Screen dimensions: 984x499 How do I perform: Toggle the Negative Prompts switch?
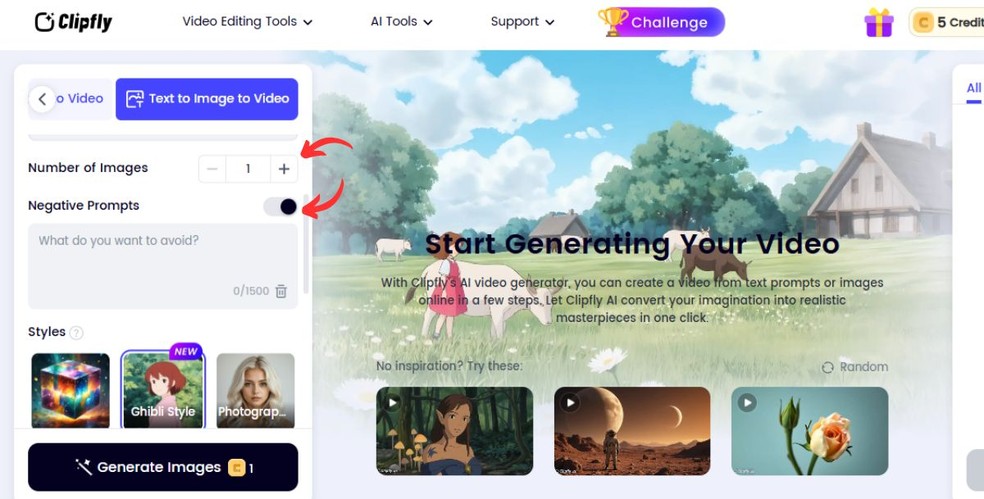tap(281, 207)
